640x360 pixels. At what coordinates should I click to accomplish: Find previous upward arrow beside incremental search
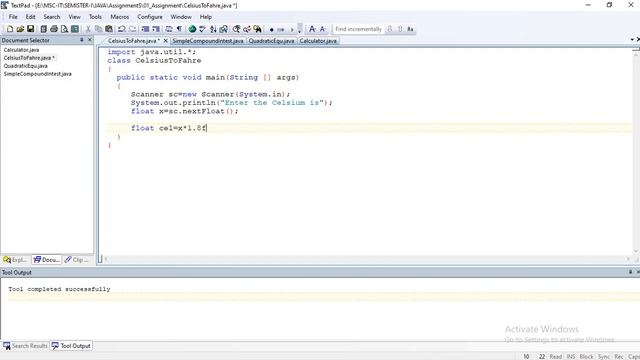point(400,29)
